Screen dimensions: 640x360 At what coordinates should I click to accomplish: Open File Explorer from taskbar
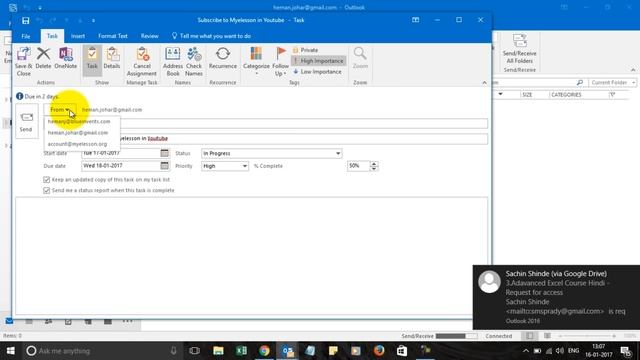click(218, 351)
